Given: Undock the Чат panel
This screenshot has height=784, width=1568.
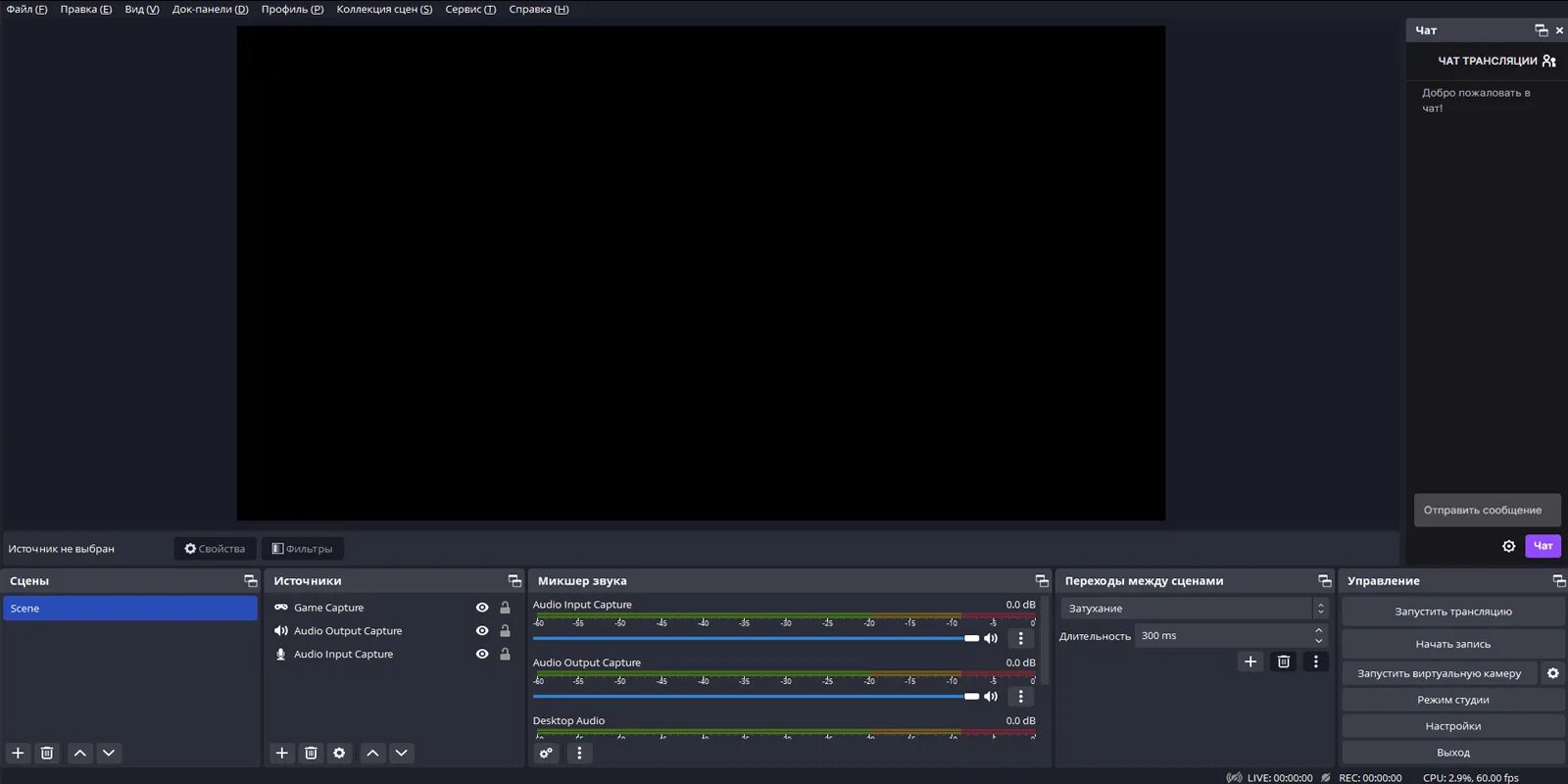Looking at the screenshot, I should [1542, 30].
